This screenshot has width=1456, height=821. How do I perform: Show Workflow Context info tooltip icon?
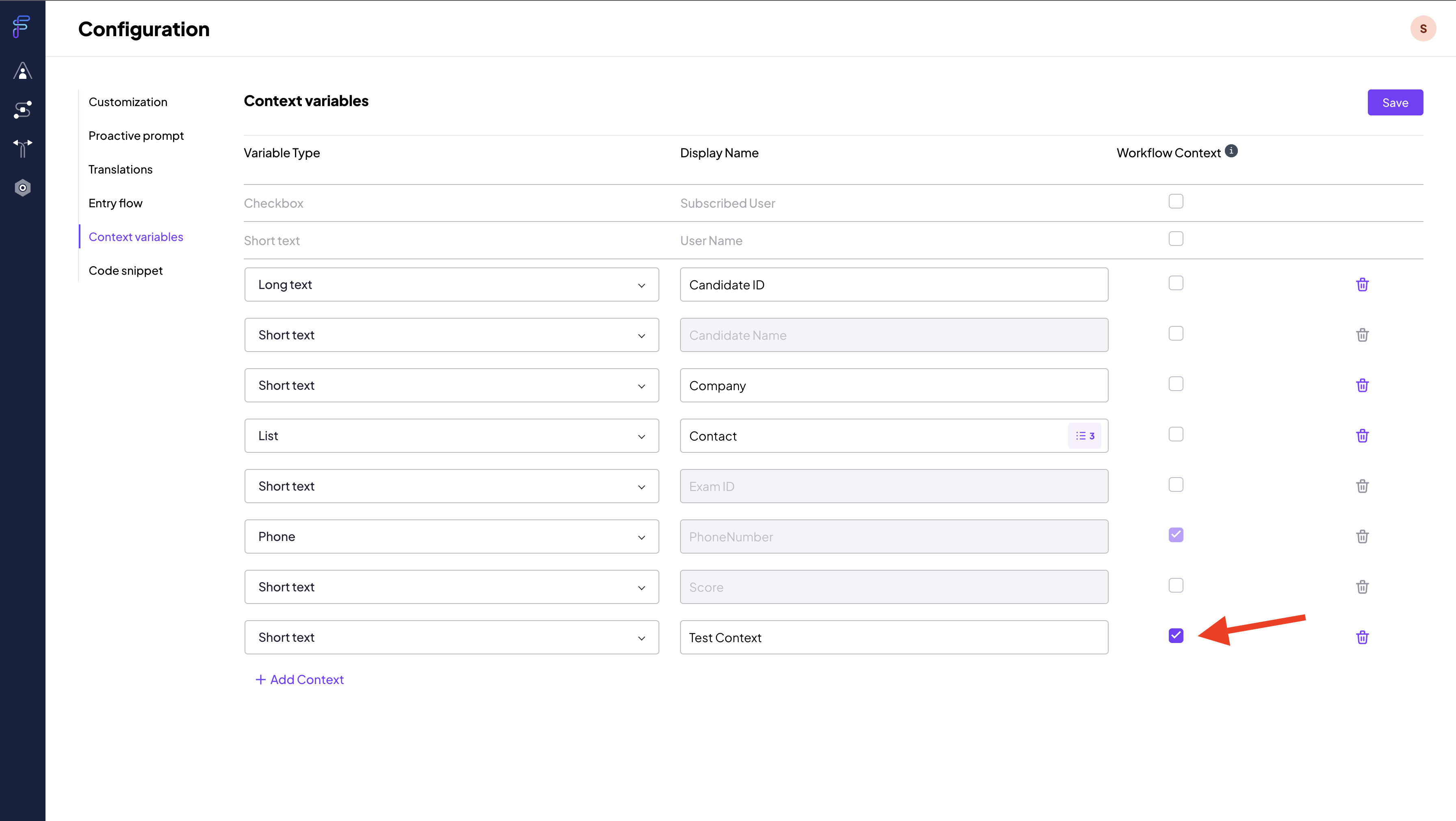click(1231, 151)
